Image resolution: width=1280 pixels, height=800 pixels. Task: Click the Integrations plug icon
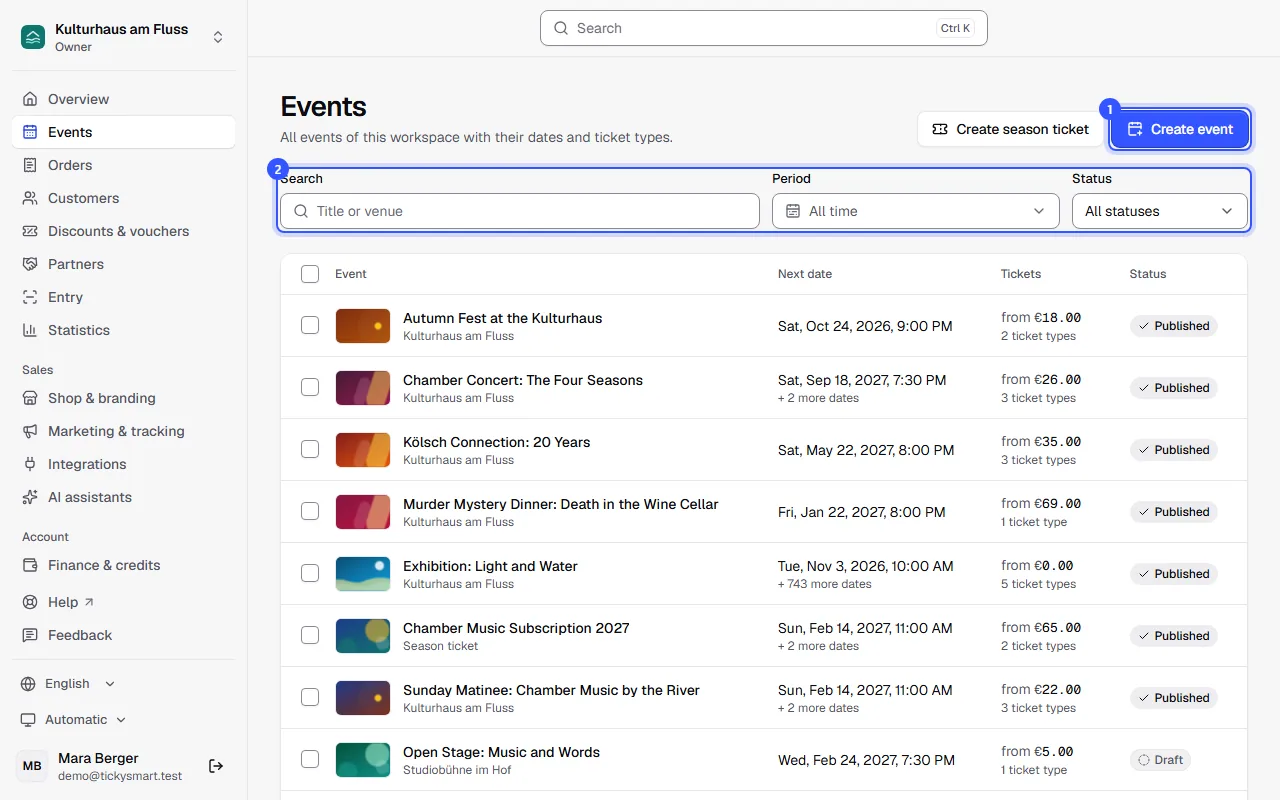coord(30,464)
